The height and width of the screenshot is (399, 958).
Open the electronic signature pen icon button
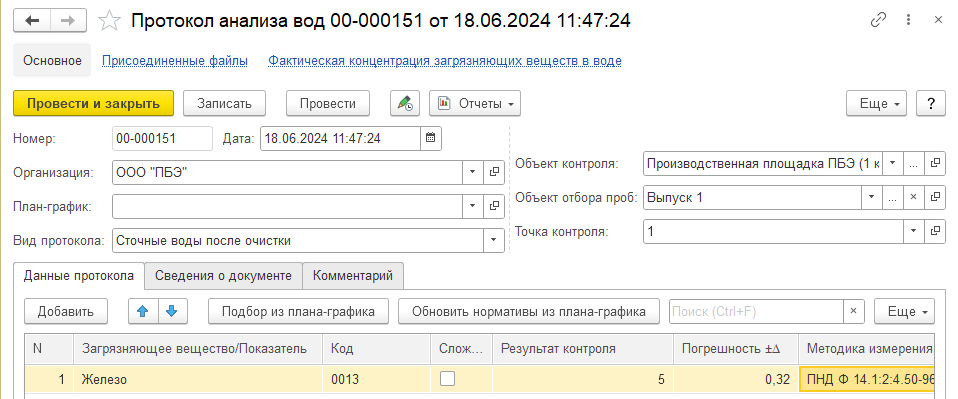[x=404, y=103]
